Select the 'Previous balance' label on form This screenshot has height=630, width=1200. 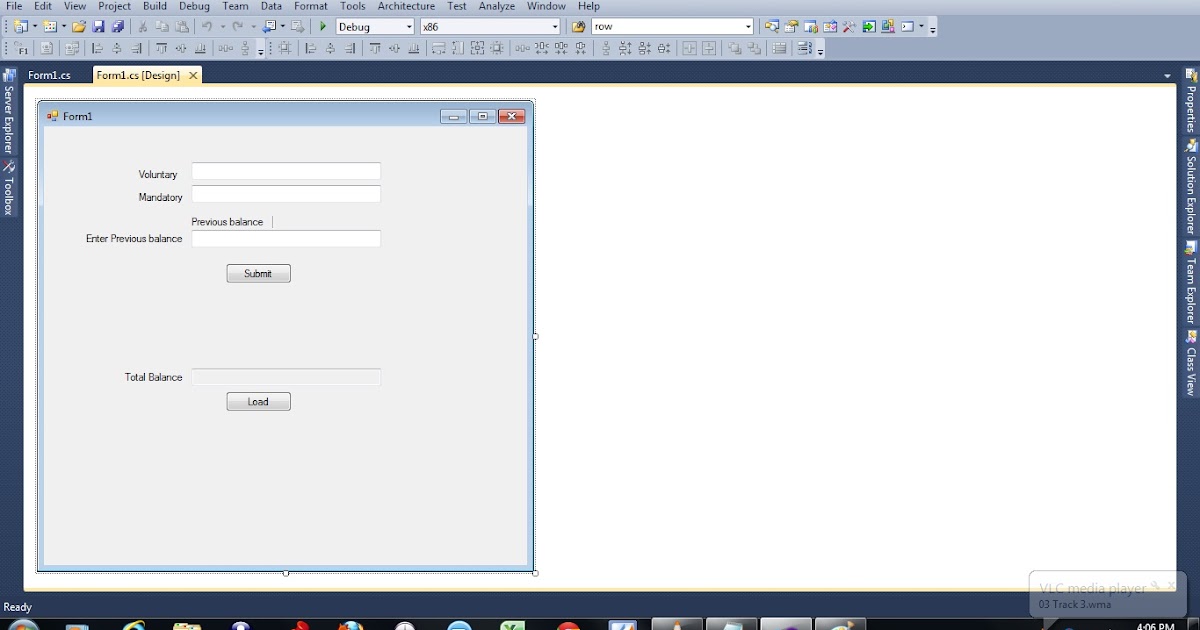click(227, 222)
